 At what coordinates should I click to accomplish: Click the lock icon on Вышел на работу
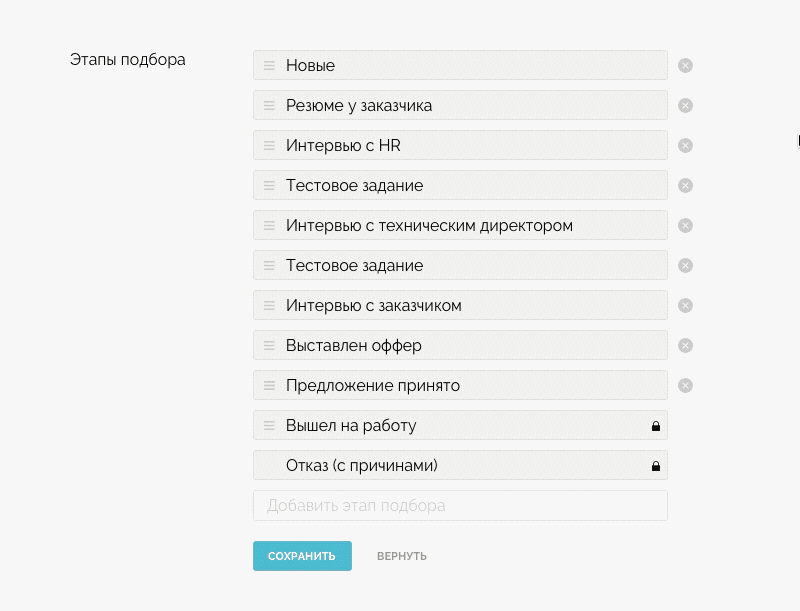click(x=656, y=425)
